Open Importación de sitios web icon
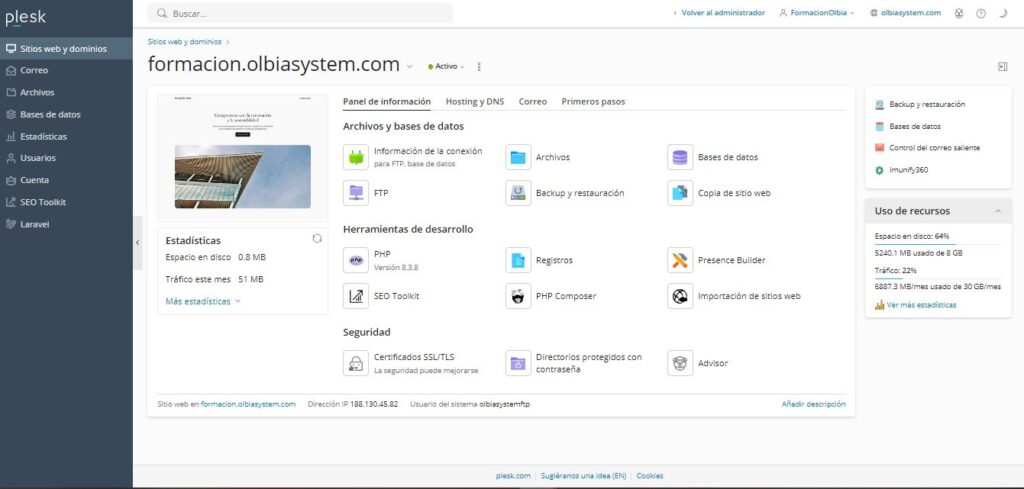This screenshot has width=1024, height=489. click(680, 296)
